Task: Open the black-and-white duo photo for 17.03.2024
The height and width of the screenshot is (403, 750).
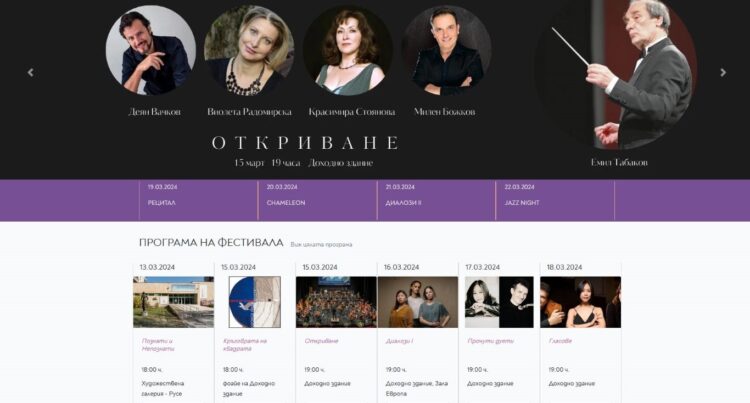Action: click(499, 302)
